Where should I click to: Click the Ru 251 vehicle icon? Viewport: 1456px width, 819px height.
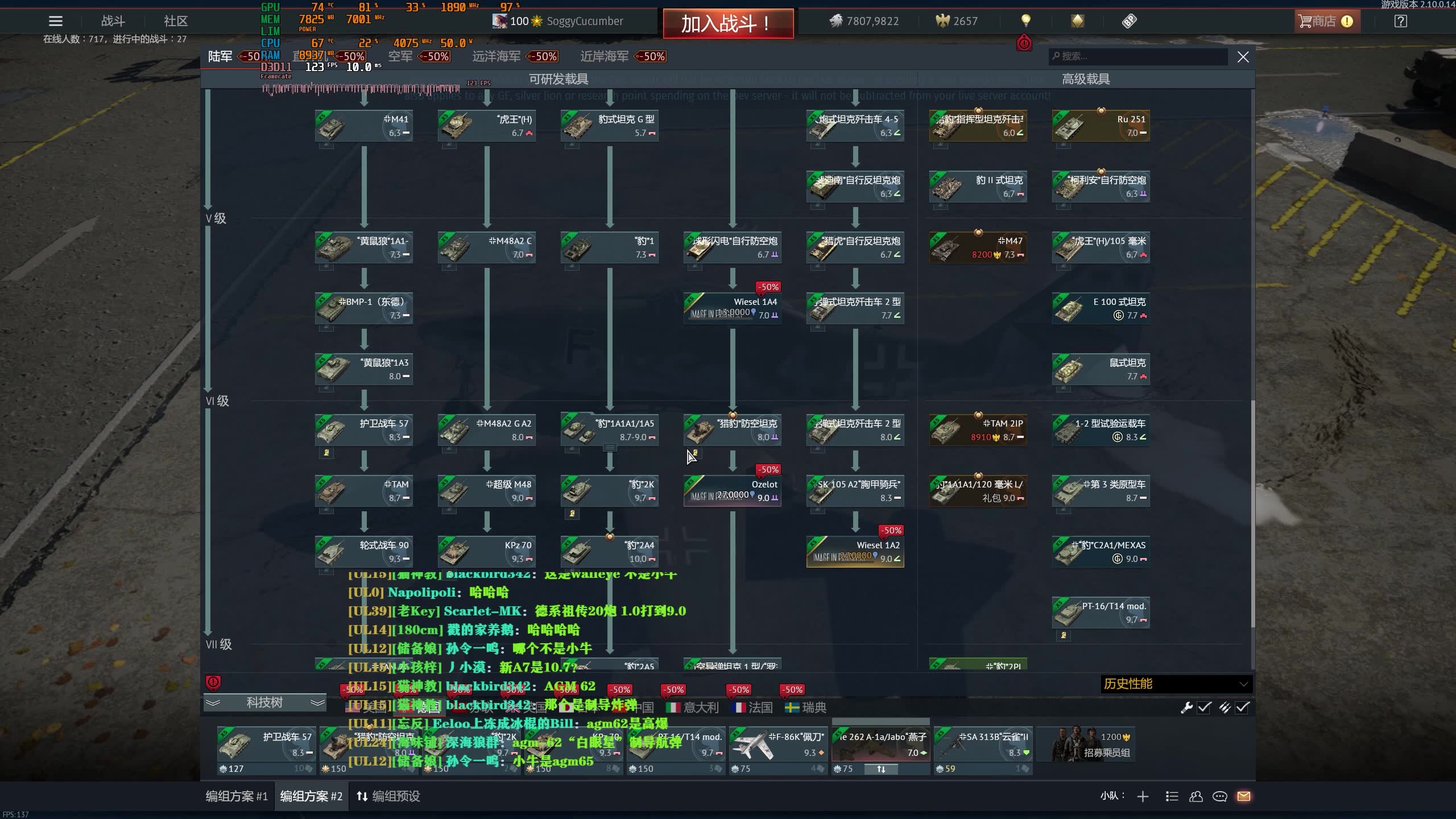1068,127
